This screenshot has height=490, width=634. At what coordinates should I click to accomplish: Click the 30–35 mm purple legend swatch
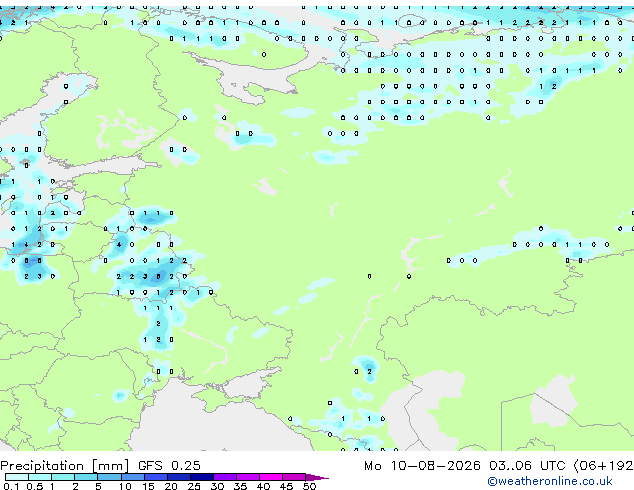pyautogui.click(x=224, y=477)
